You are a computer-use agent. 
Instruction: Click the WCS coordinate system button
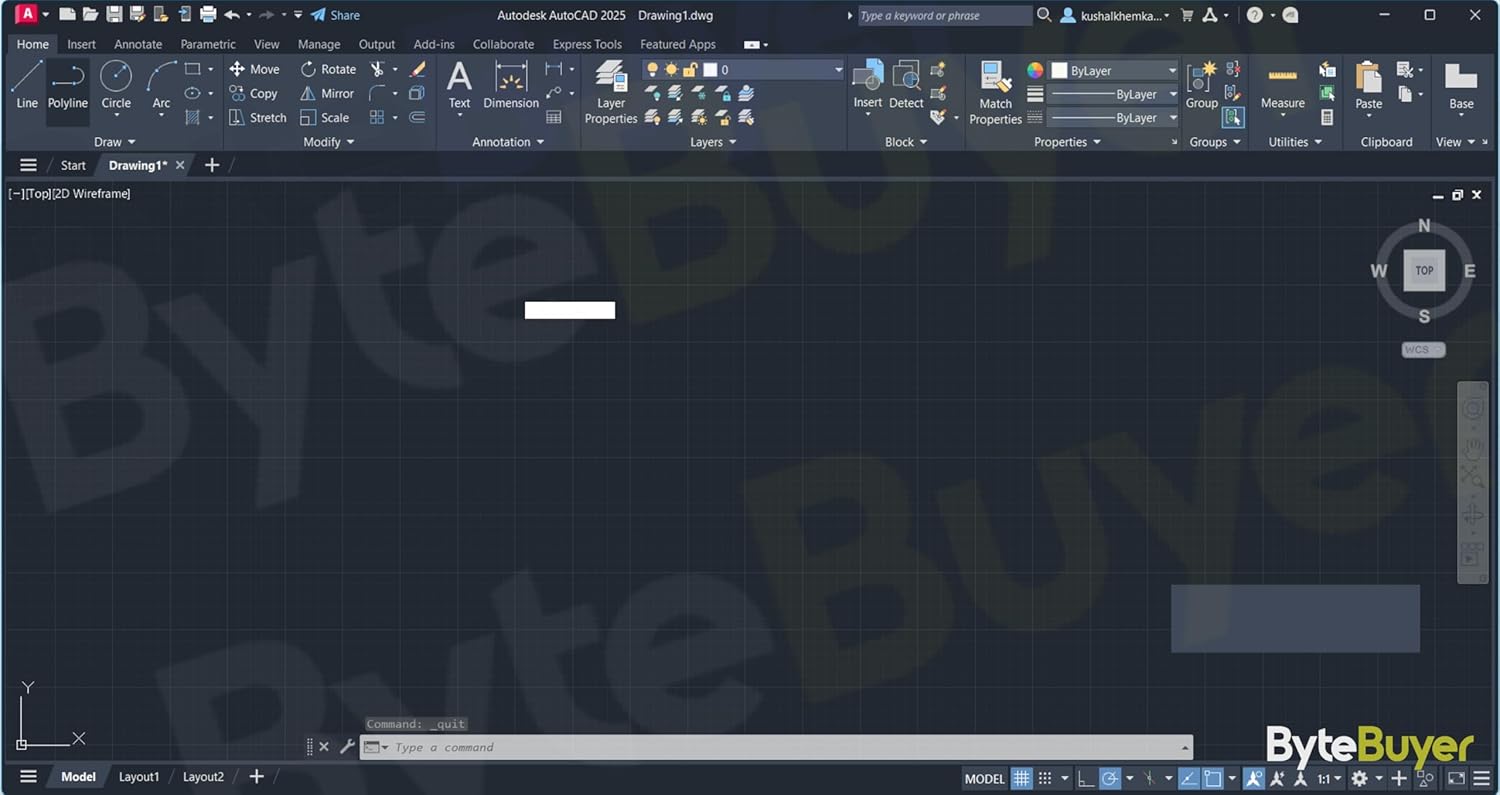click(x=1423, y=349)
